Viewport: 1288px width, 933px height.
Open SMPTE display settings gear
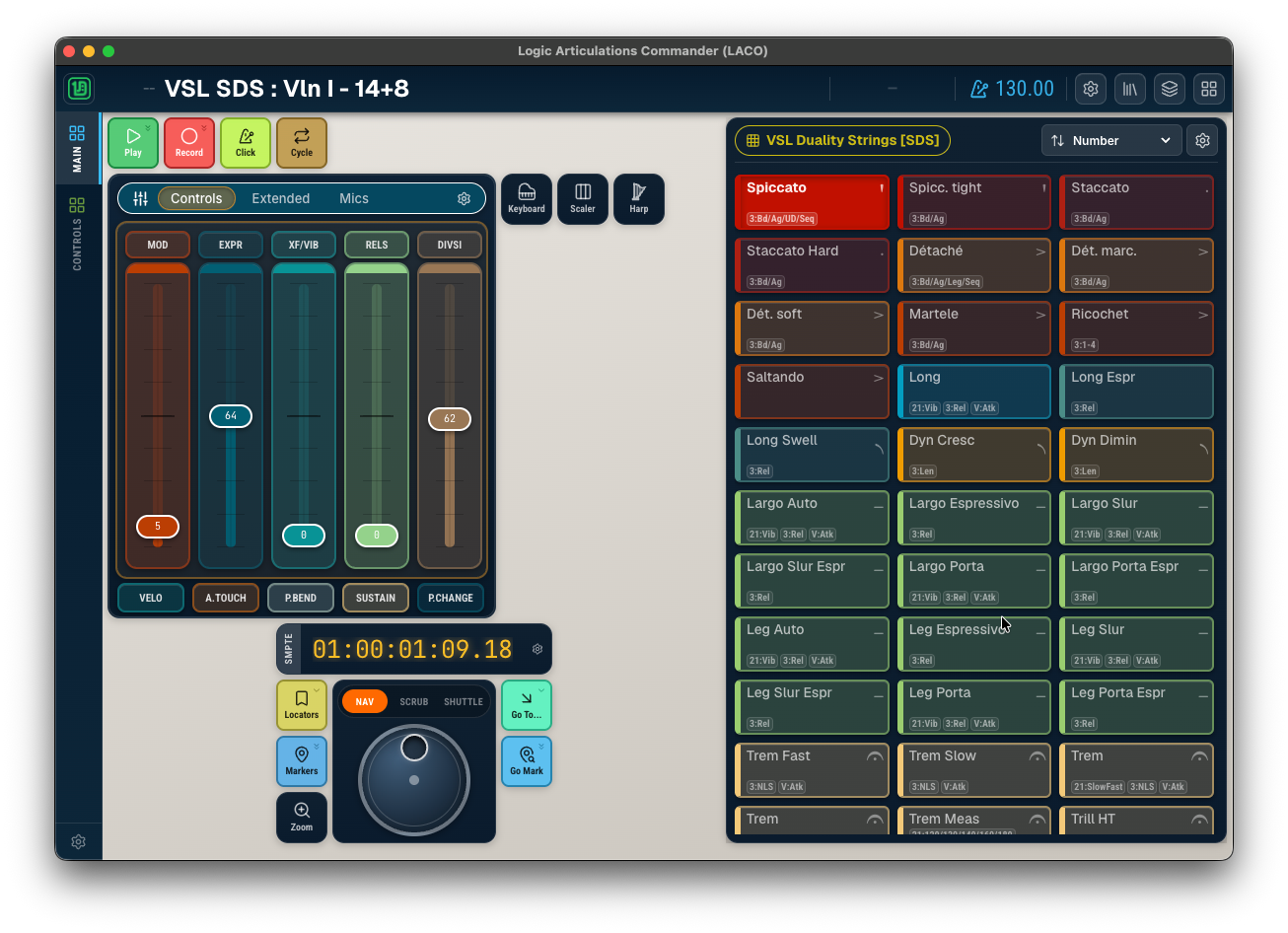(537, 649)
